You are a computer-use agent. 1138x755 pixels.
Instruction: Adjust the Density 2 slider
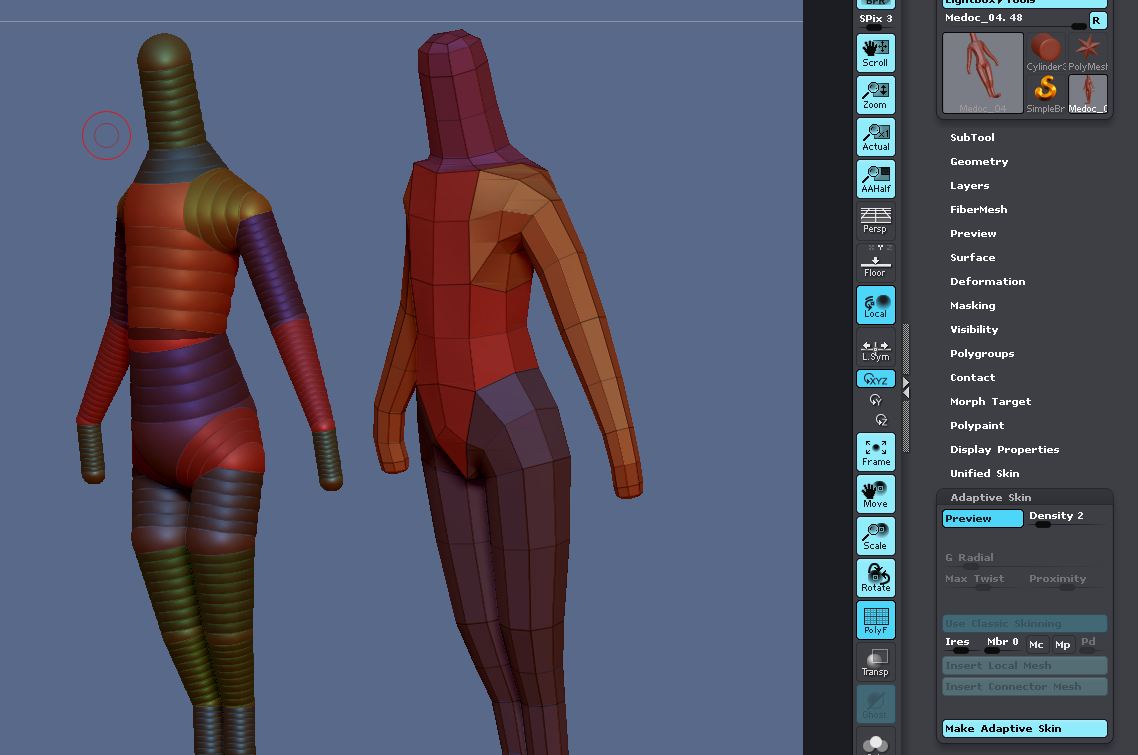(1067, 518)
